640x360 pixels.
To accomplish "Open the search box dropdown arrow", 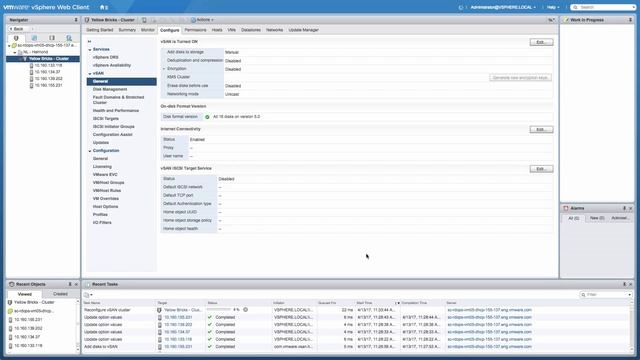I will click(633, 7).
